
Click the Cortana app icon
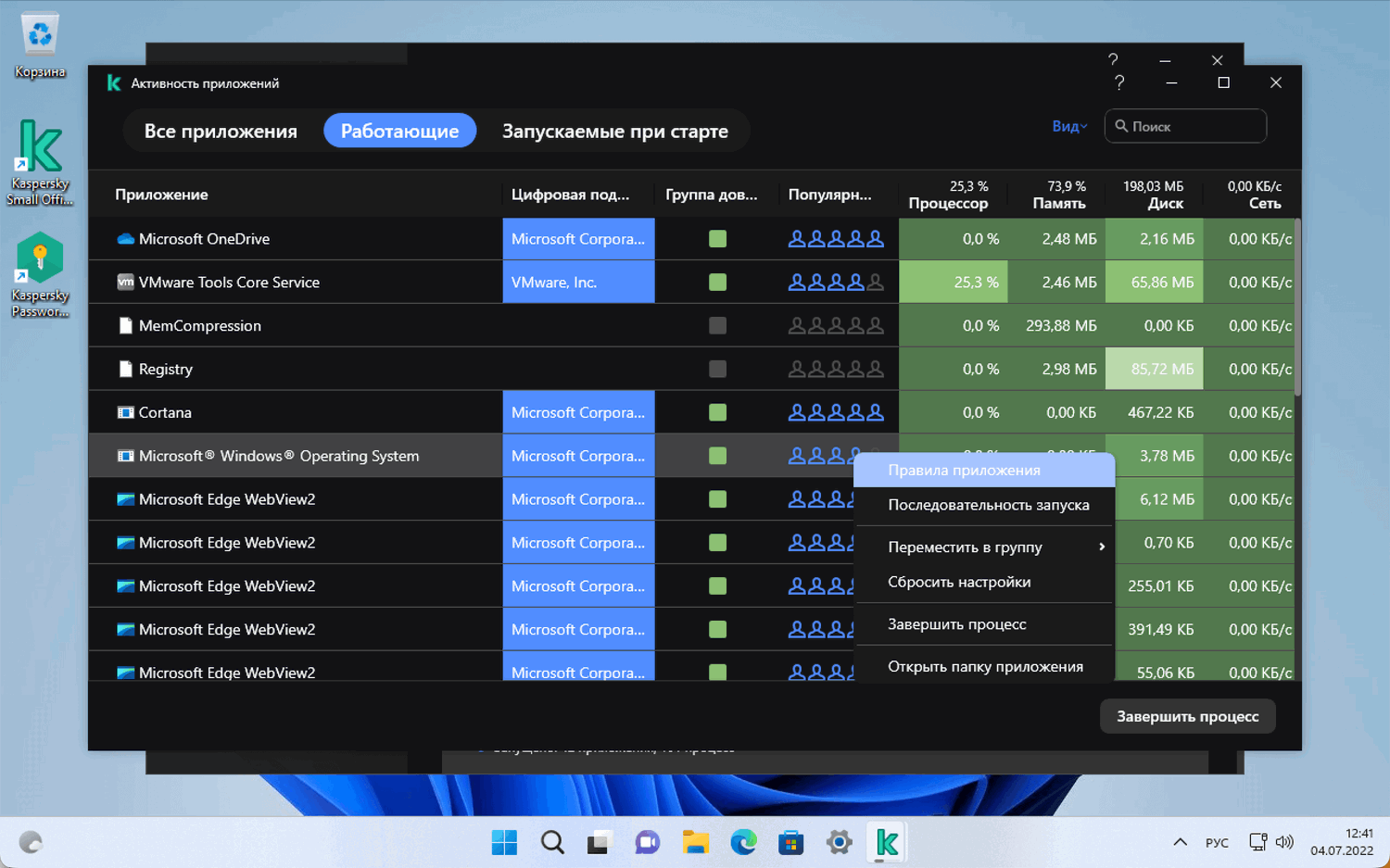[126, 412]
